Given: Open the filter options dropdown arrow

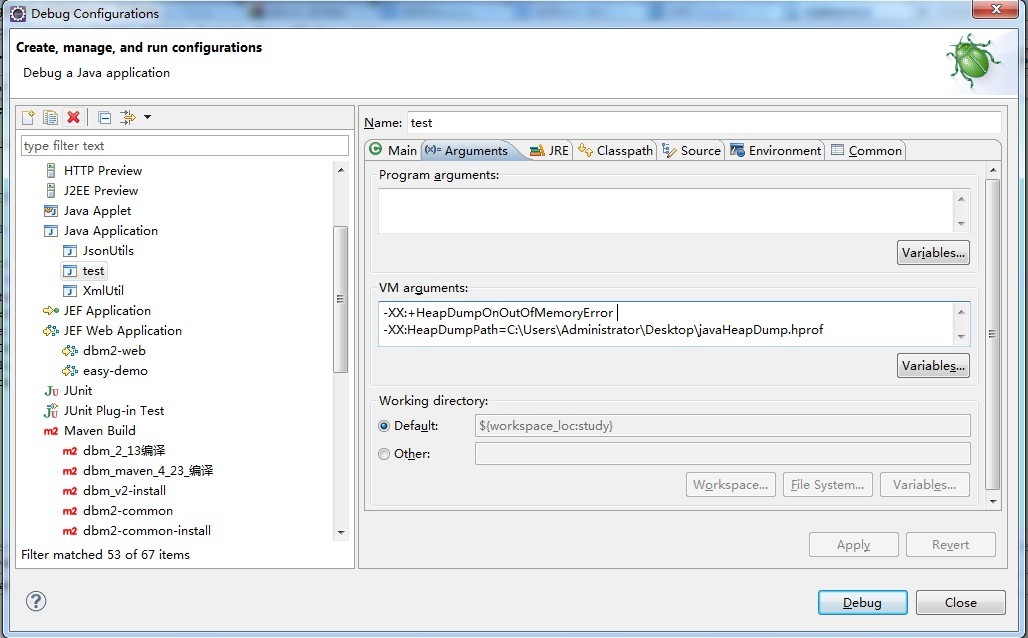Looking at the screenshot, I should pyautogui.click(x=148, y=117).
